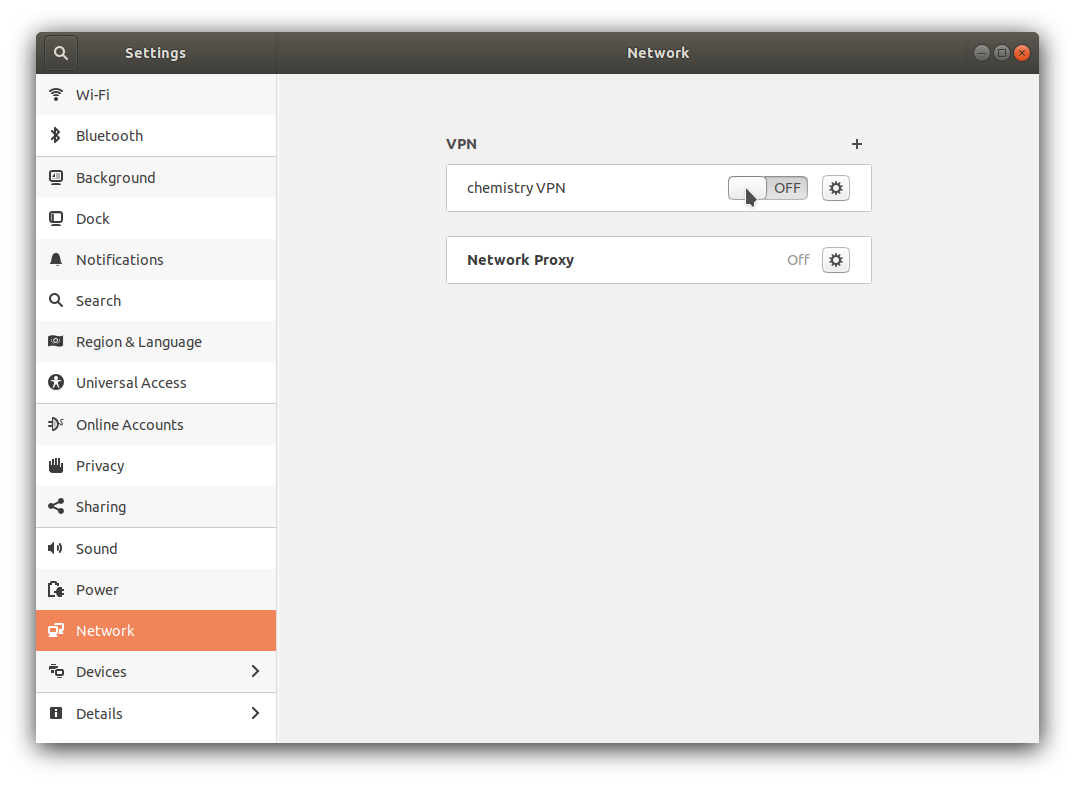
Task: Open chemistry VPN gear settings
Action: (x=835, y=188)
